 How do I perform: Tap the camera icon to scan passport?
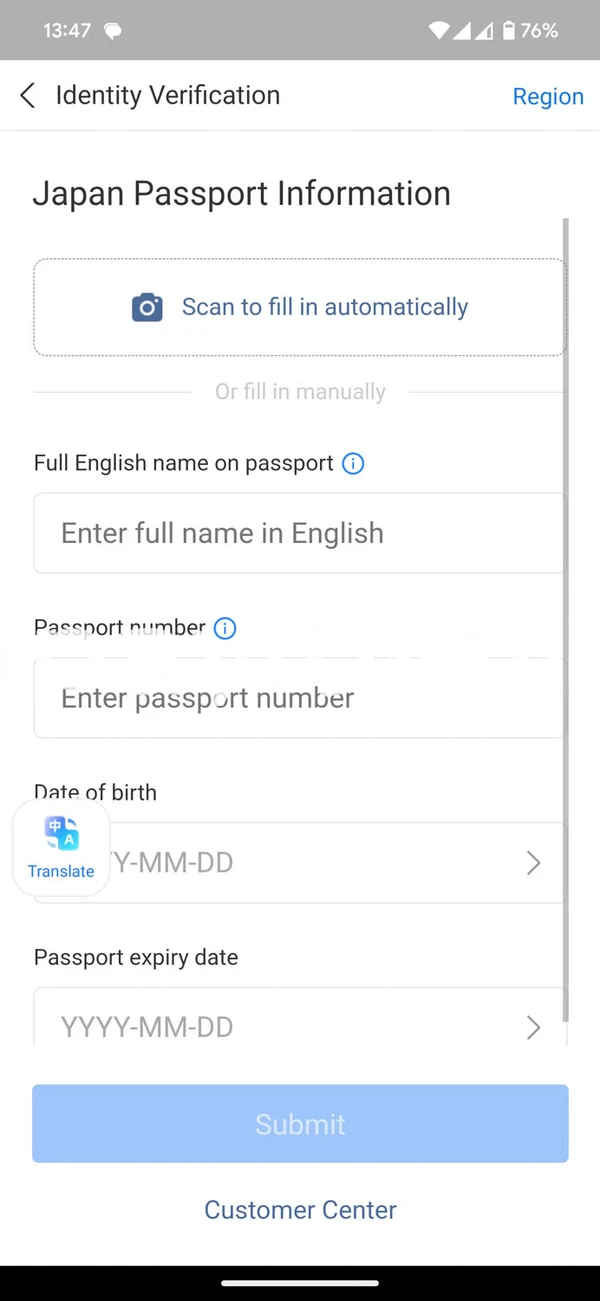[x=147, y=307]
